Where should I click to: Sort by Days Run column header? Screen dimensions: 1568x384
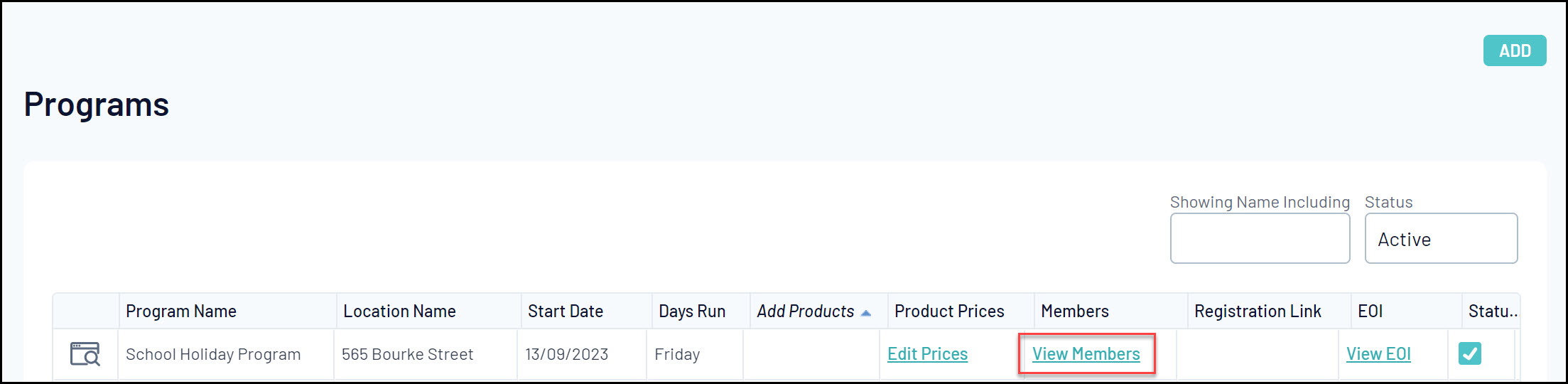(x=691, y=311)
